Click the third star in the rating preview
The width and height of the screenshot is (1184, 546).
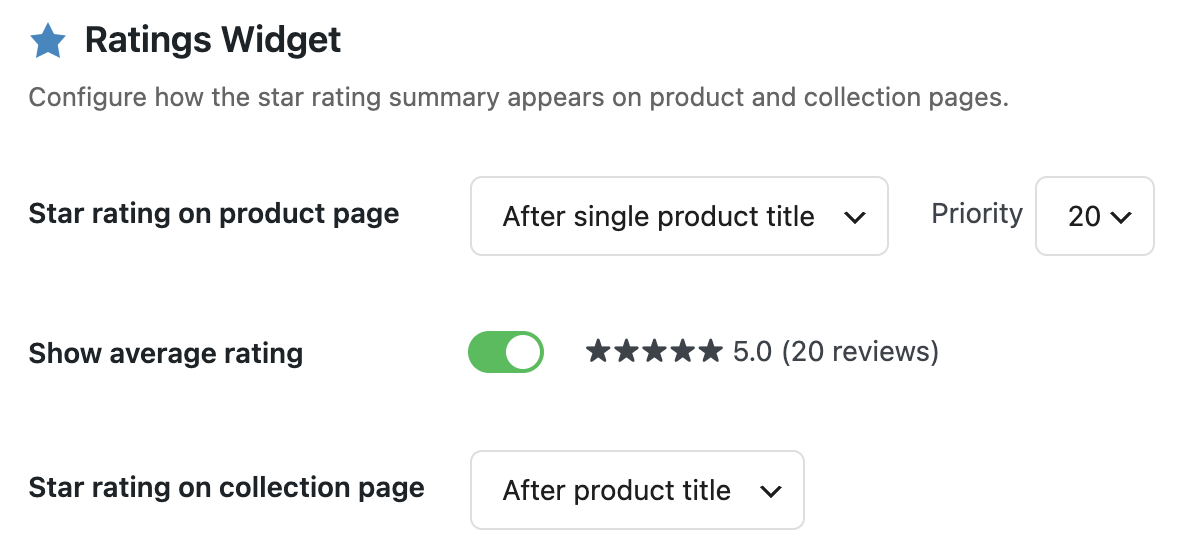tap(654, 351)
